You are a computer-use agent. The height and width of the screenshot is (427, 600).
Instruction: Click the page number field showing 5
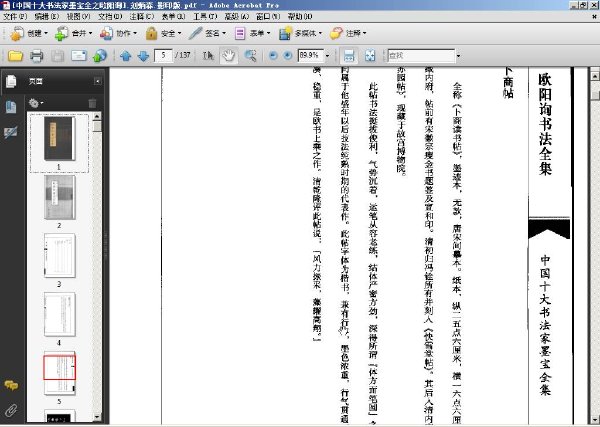coord(163,55)
